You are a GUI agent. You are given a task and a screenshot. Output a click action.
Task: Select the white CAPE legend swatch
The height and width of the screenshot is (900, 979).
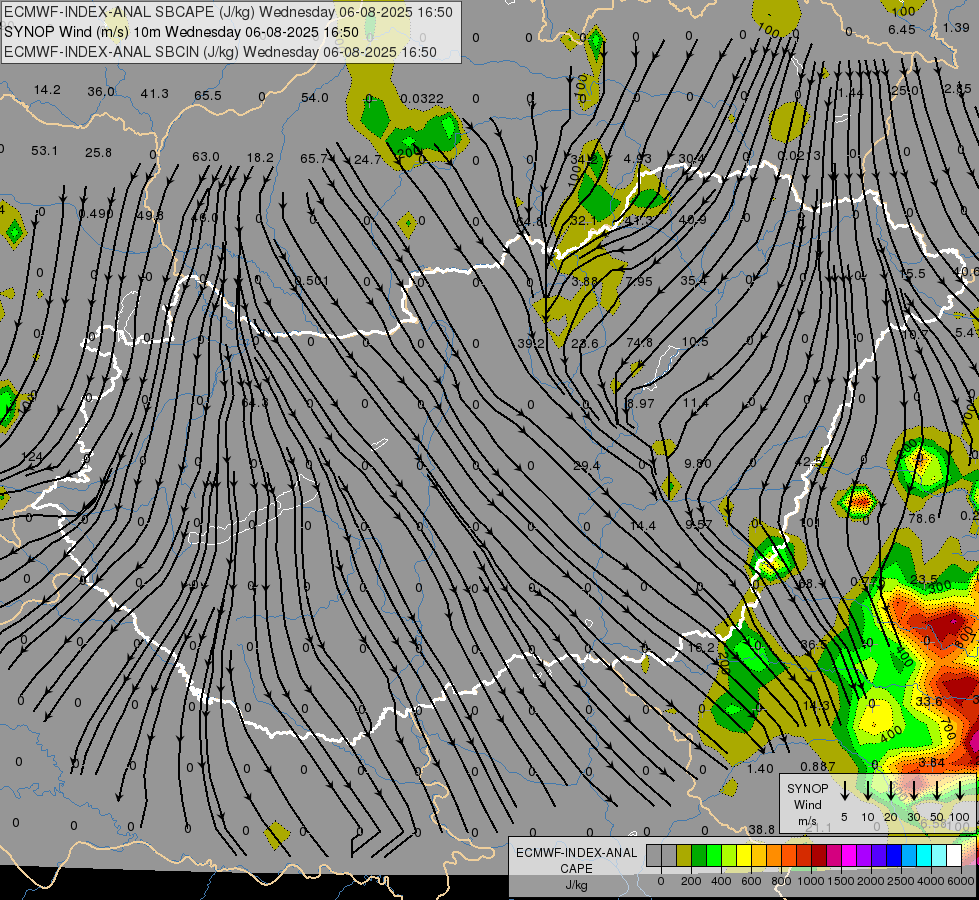[953, 856]
